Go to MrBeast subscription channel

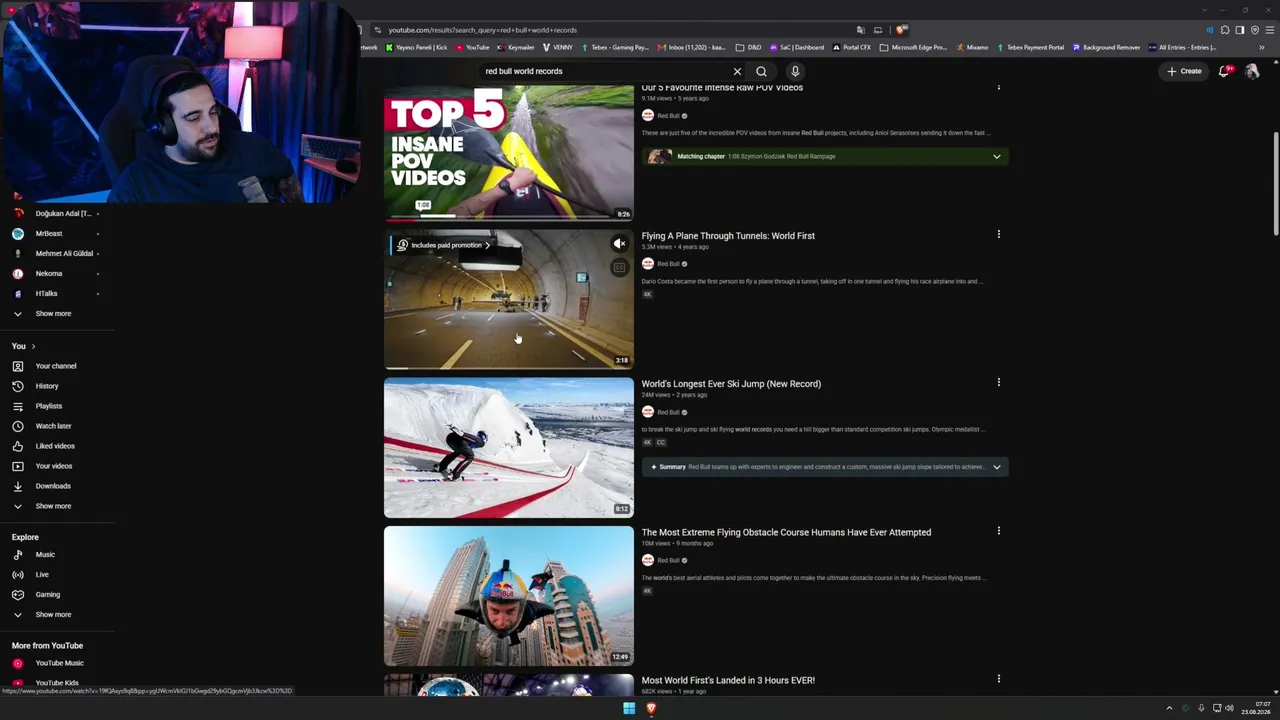[x=48, y=233]
